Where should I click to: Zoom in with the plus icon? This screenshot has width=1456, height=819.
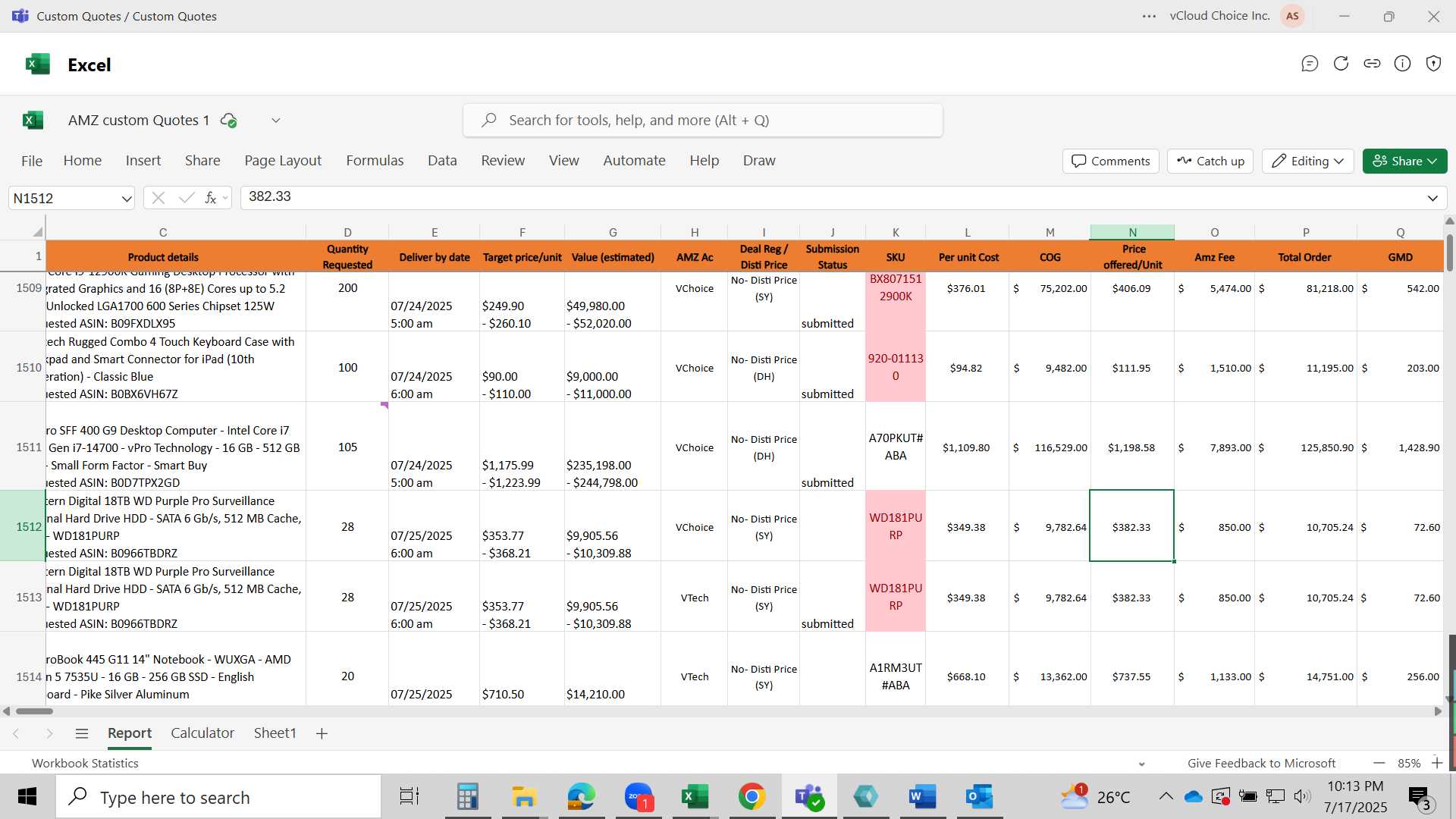[1436, 763]
